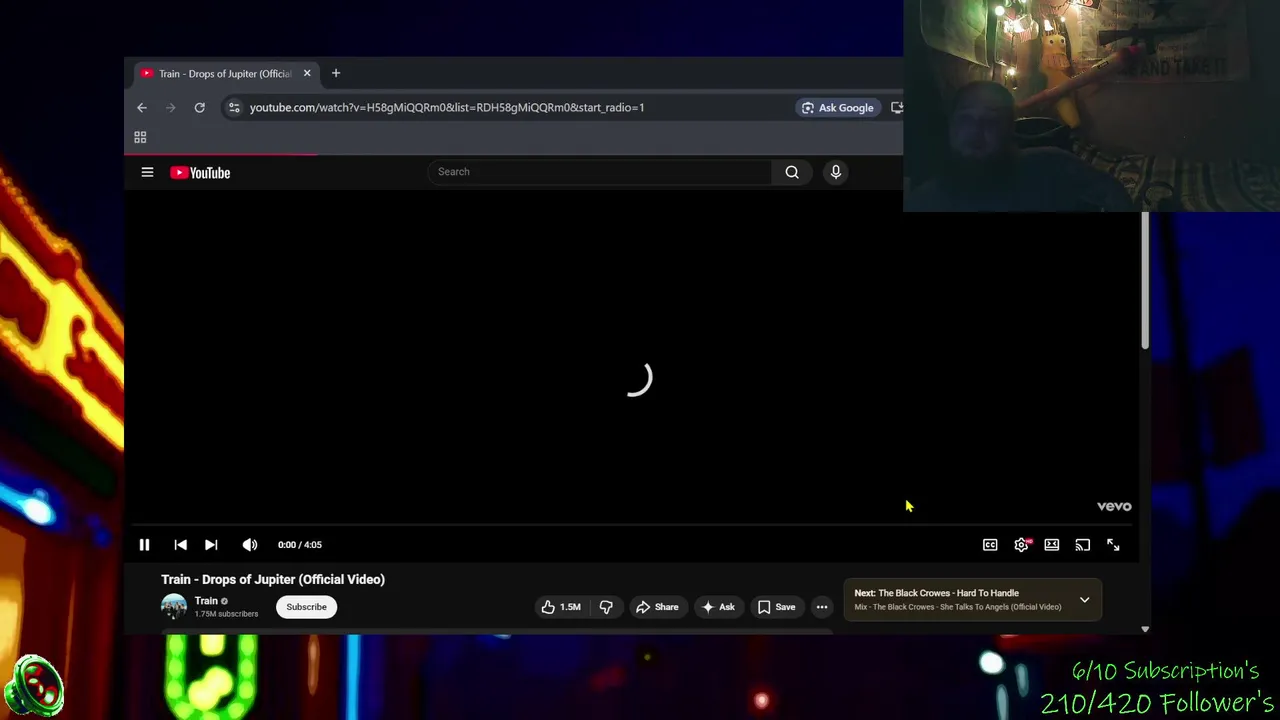
Task: Open the YouTube guide hamburger menu
Action: pyautogui.click(x=147, y=172)
